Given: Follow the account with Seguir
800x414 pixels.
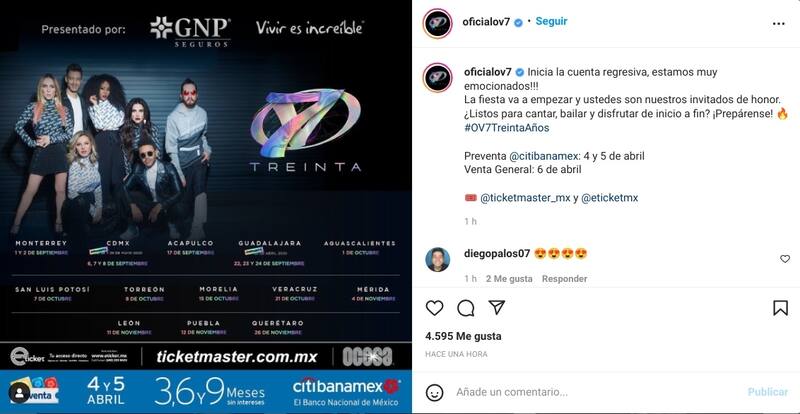Looking at the screenshot, I should coord(551,21).
